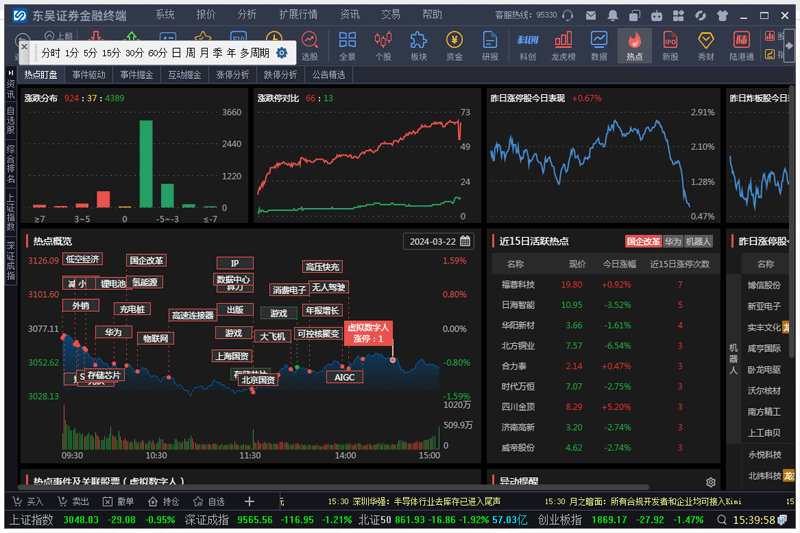This screenshot has height=533, width=800.
Task: Open the skin shirt icon in title bar
Action: 722,16
